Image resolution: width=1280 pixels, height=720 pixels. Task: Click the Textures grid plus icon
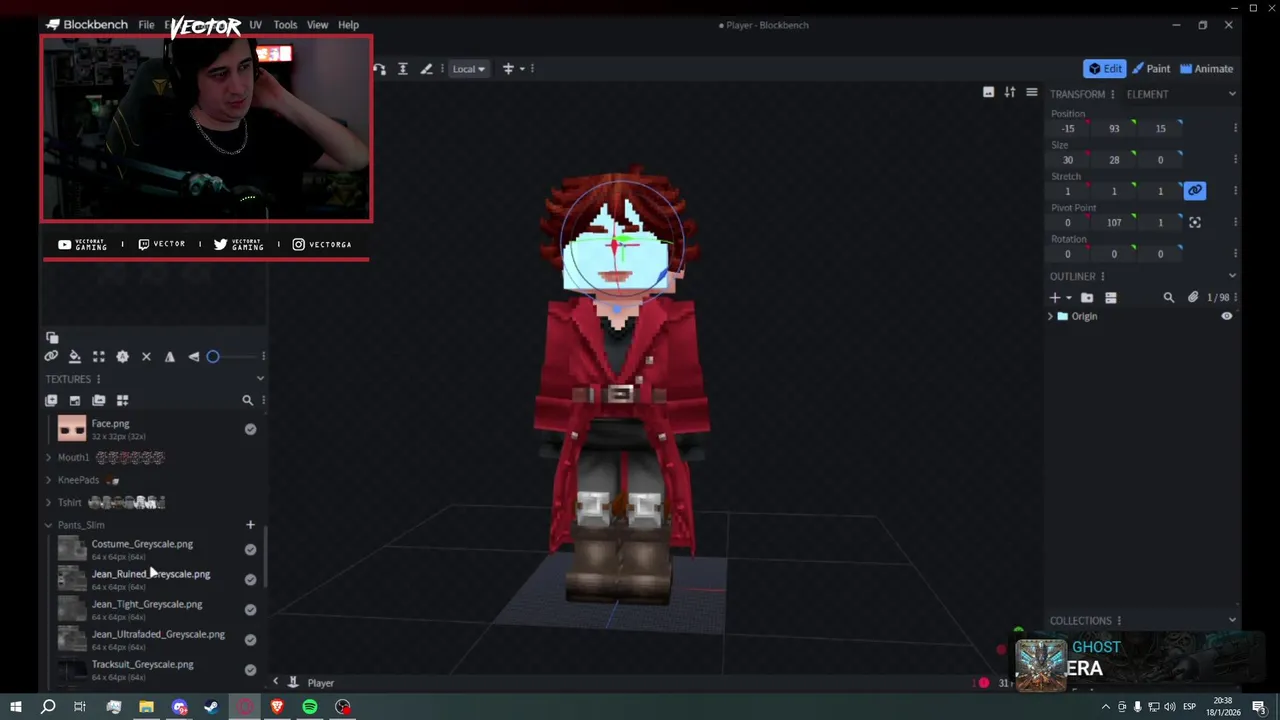(122, 400)
